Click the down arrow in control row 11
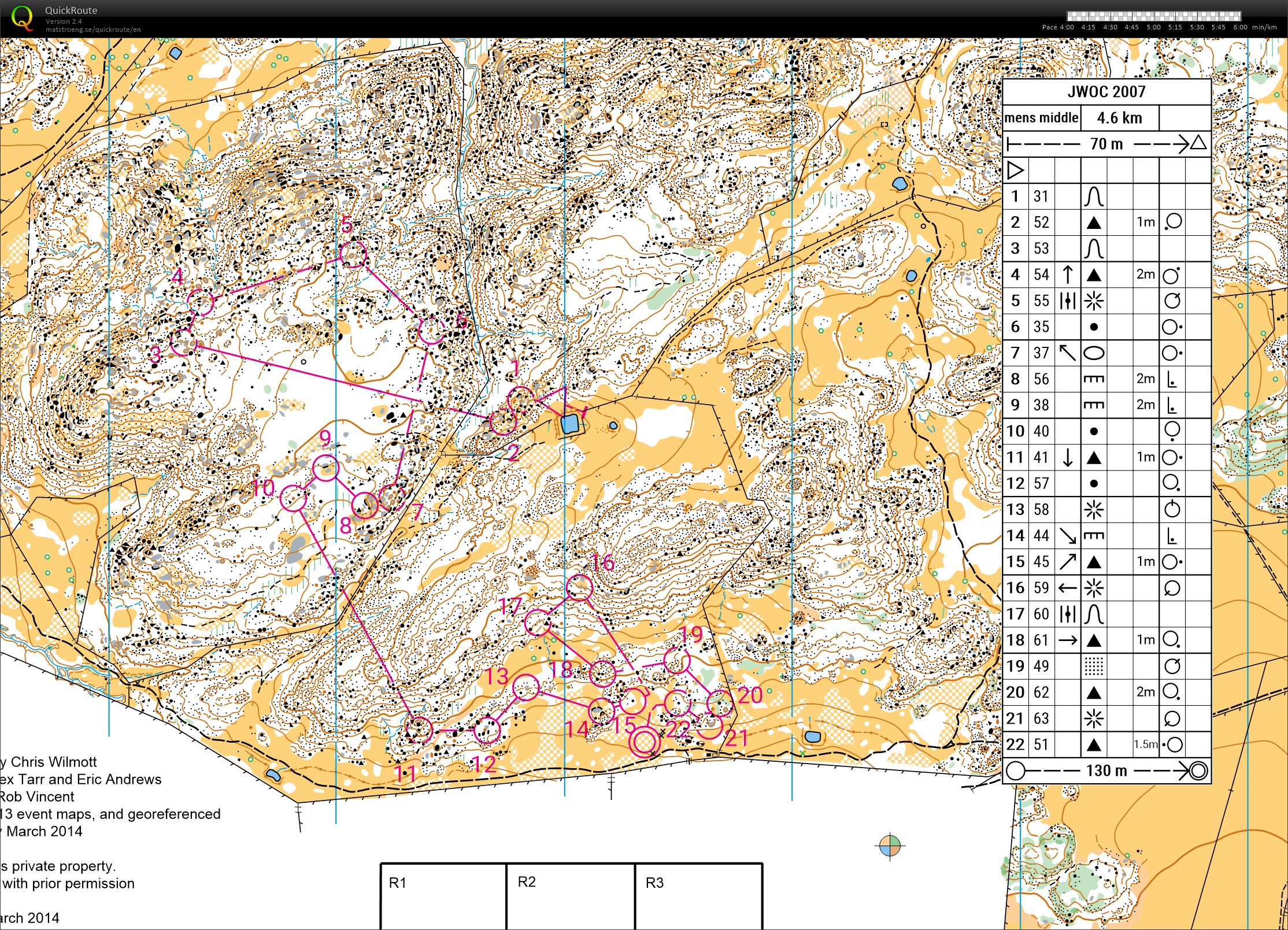Screen dimensions: 1288x930 (1067, 458)
